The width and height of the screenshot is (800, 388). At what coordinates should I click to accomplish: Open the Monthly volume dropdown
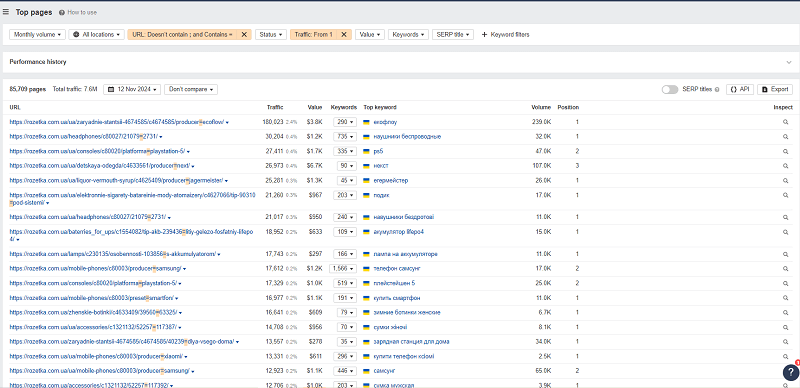(37, 35)
